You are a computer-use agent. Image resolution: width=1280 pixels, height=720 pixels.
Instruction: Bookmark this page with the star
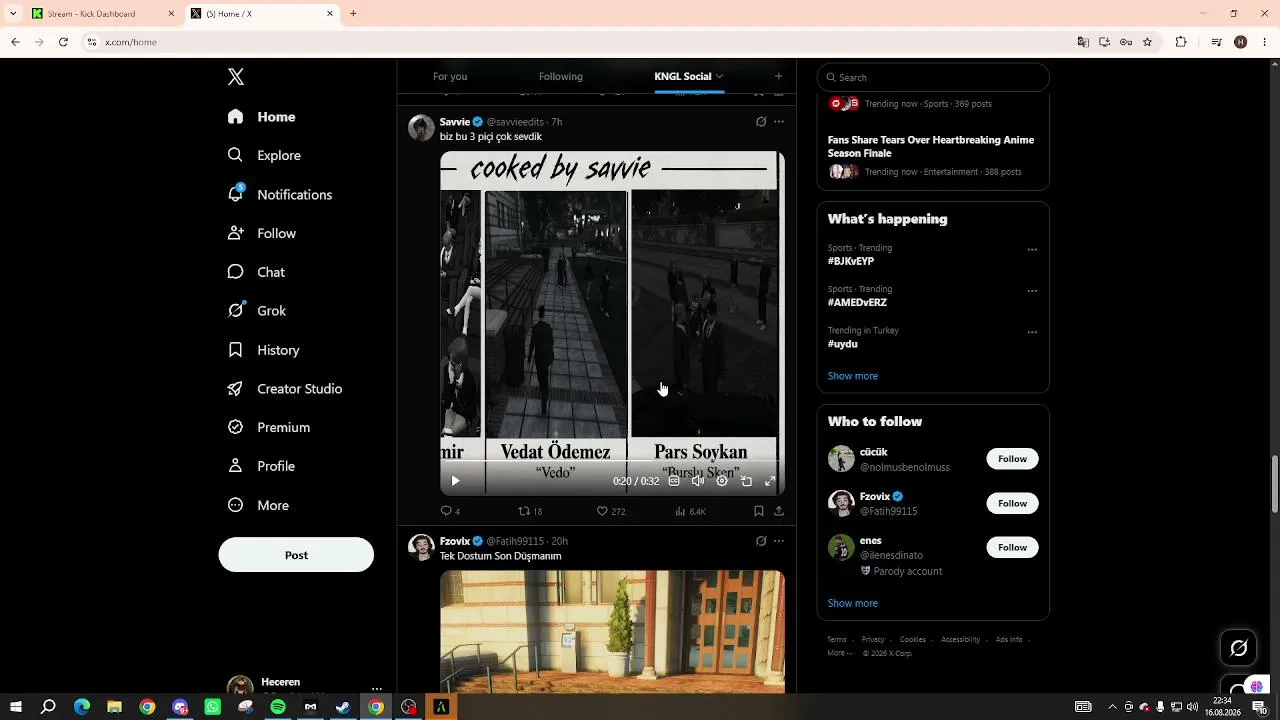tap(1147, 42)
